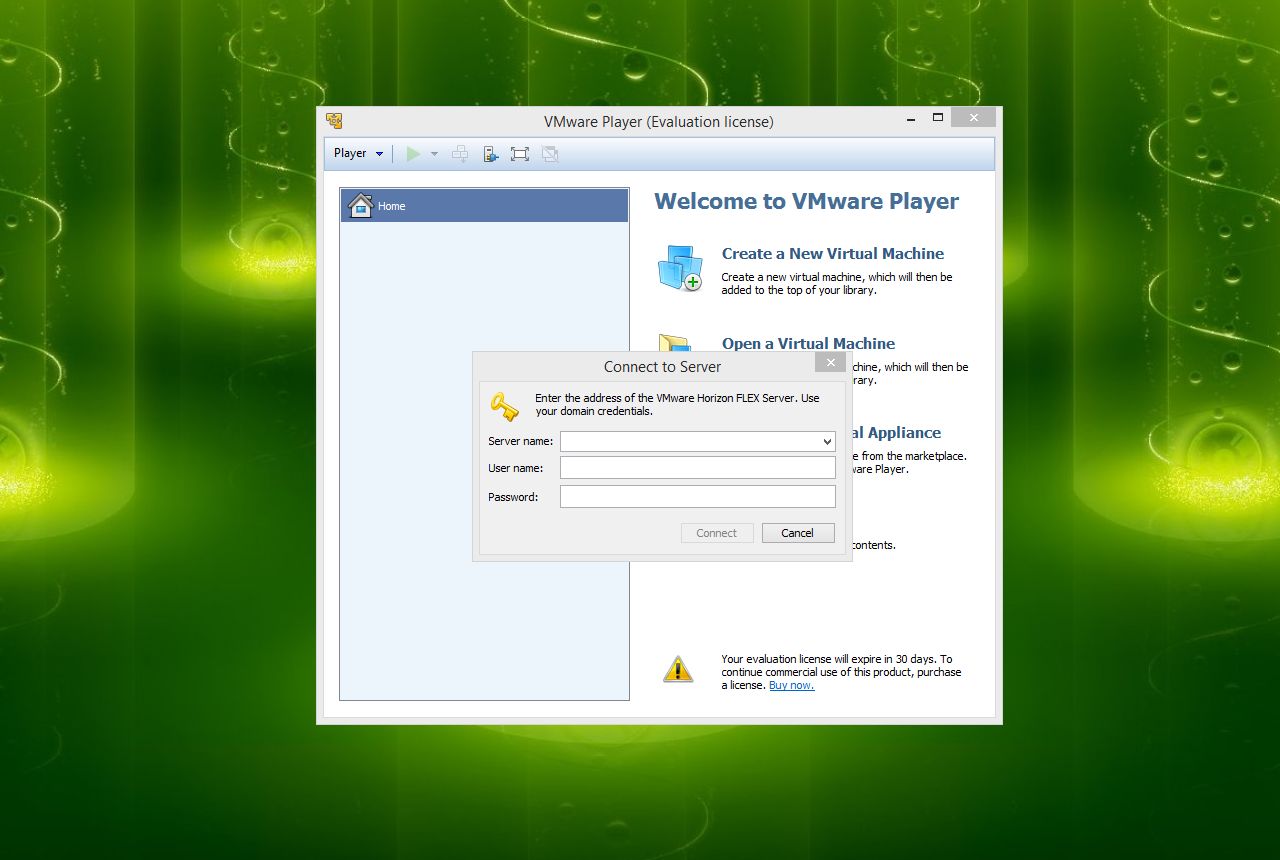Click the 'Password:' label
This screenshot has height=860, width=1280.
513,497
